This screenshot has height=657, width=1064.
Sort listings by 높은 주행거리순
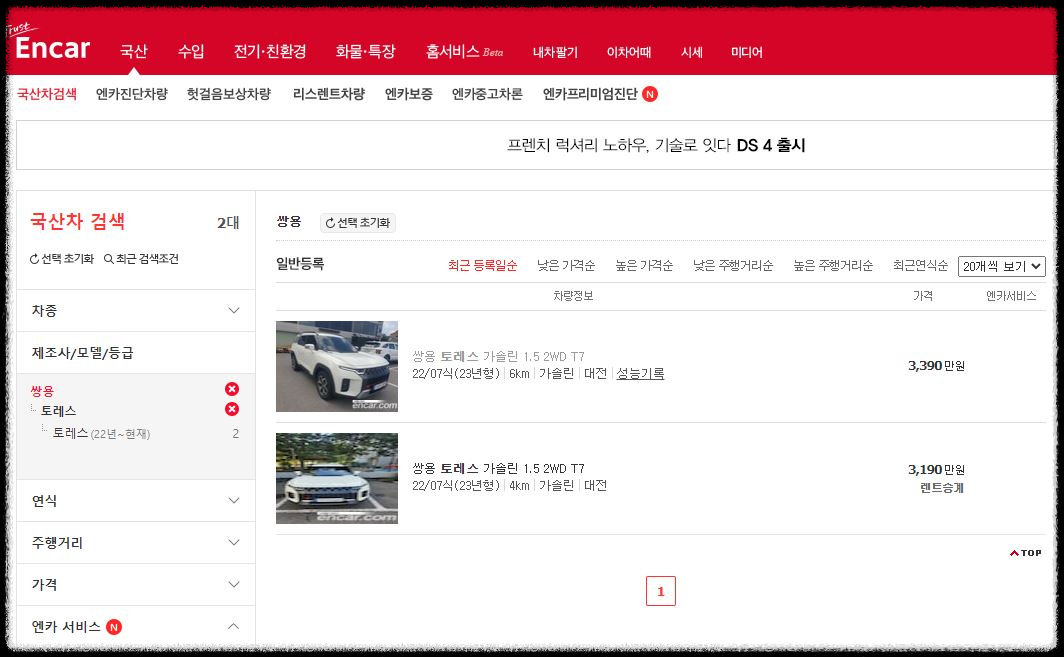(x=833, y=265)
